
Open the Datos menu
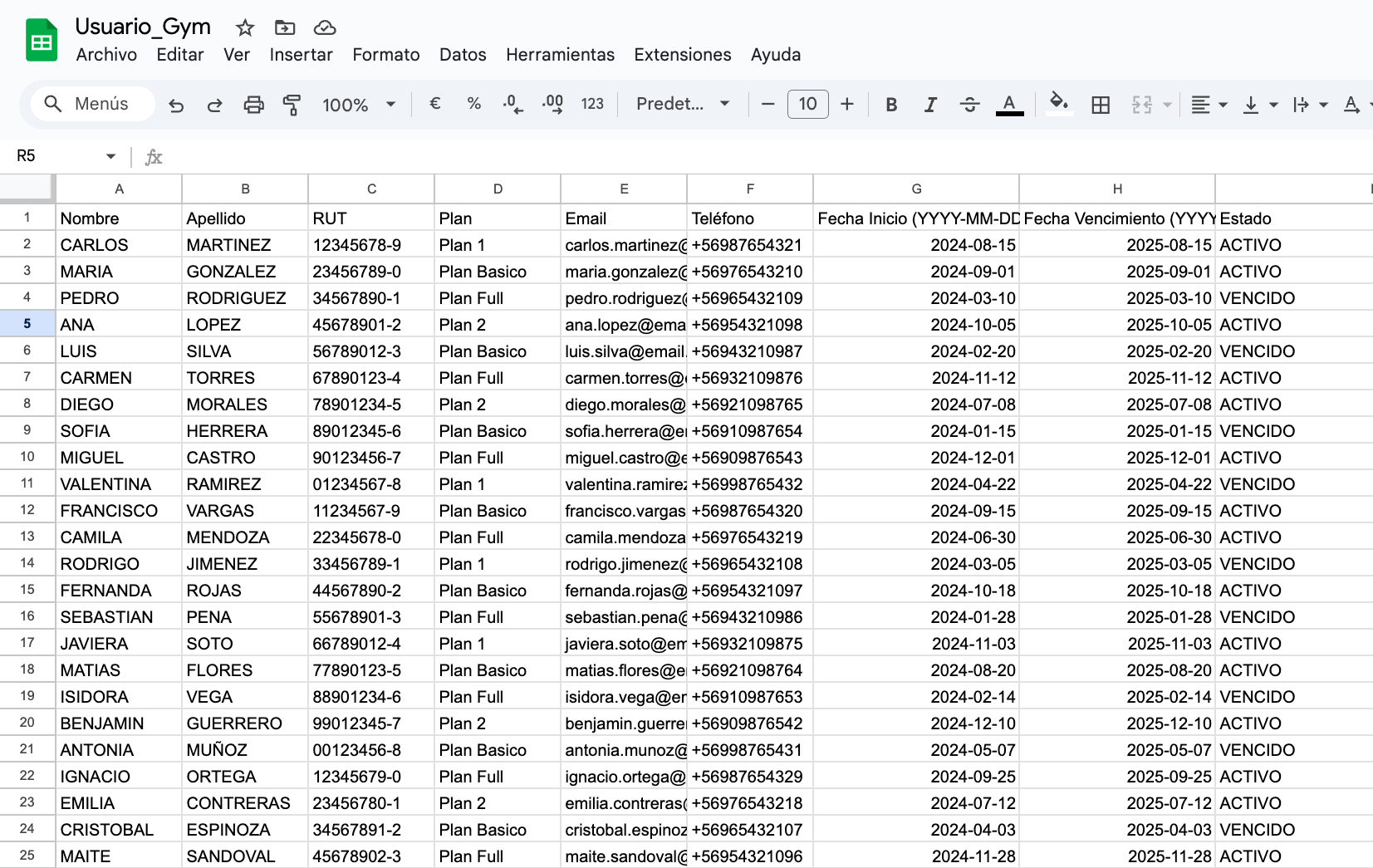[x=463, y=55]
